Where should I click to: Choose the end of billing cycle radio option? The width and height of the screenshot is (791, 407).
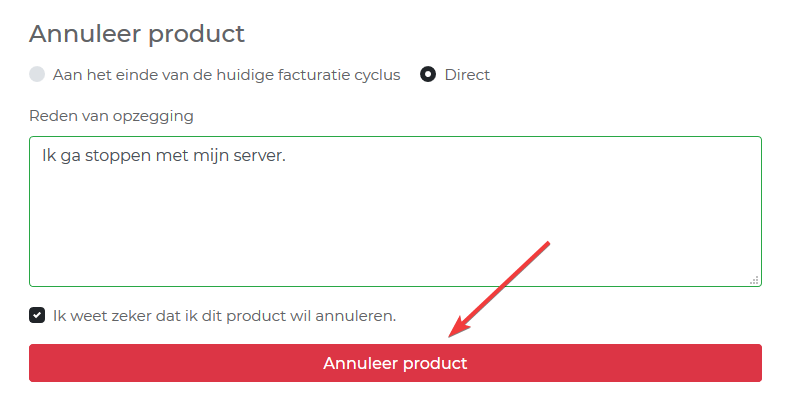click(x=37, y=75)
